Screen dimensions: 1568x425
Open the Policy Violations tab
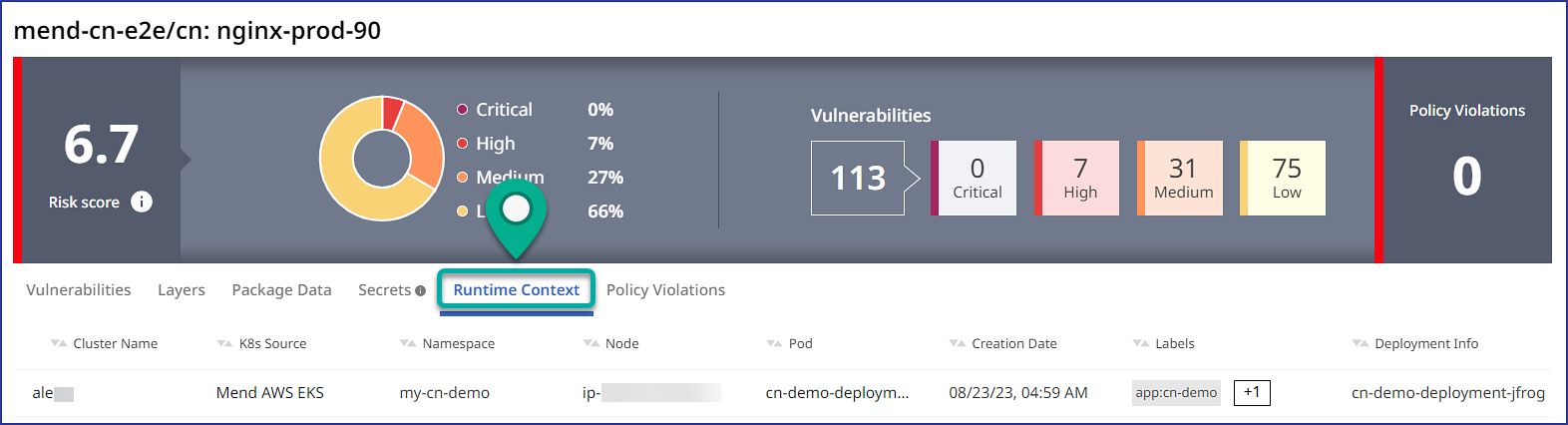(x=665, y=289)
